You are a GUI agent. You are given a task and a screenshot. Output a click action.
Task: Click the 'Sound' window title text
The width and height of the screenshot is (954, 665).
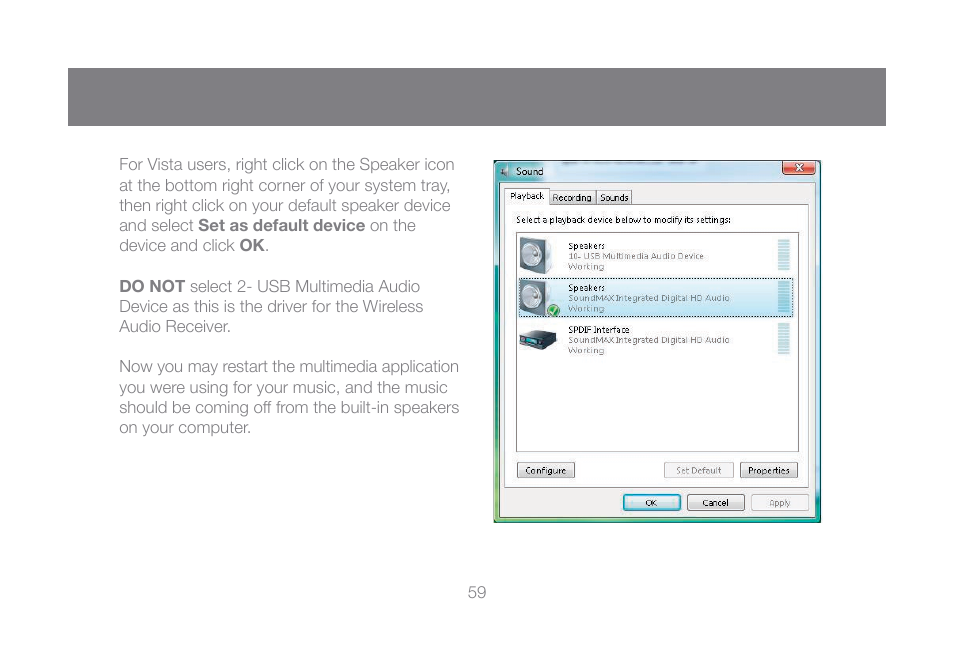[x=529, y=172]
